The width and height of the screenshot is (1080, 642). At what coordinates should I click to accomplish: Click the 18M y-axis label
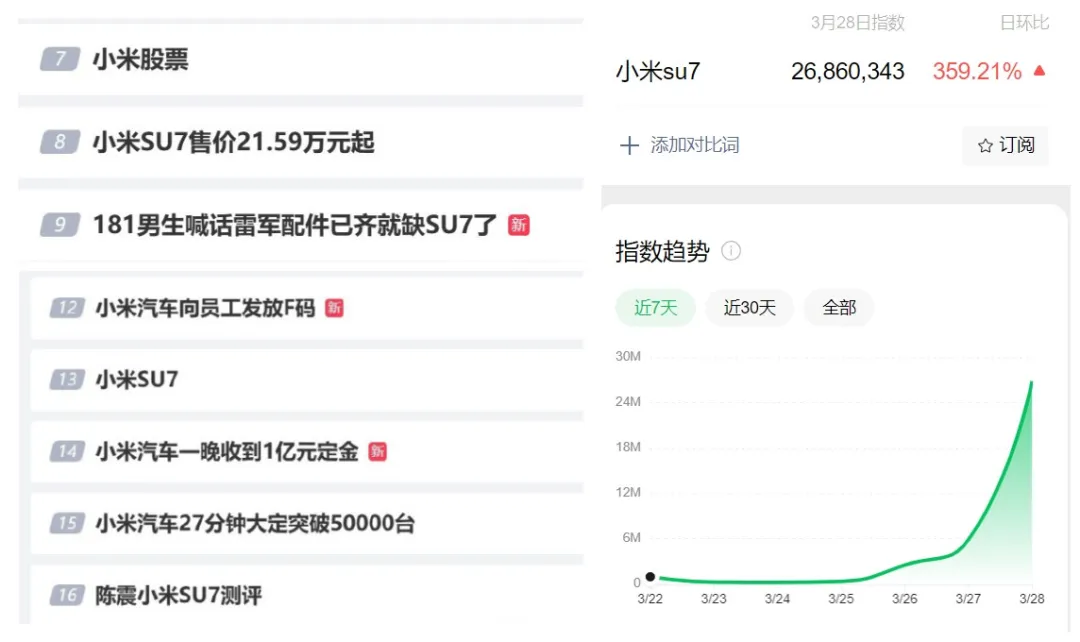click(x=627, y=447)
